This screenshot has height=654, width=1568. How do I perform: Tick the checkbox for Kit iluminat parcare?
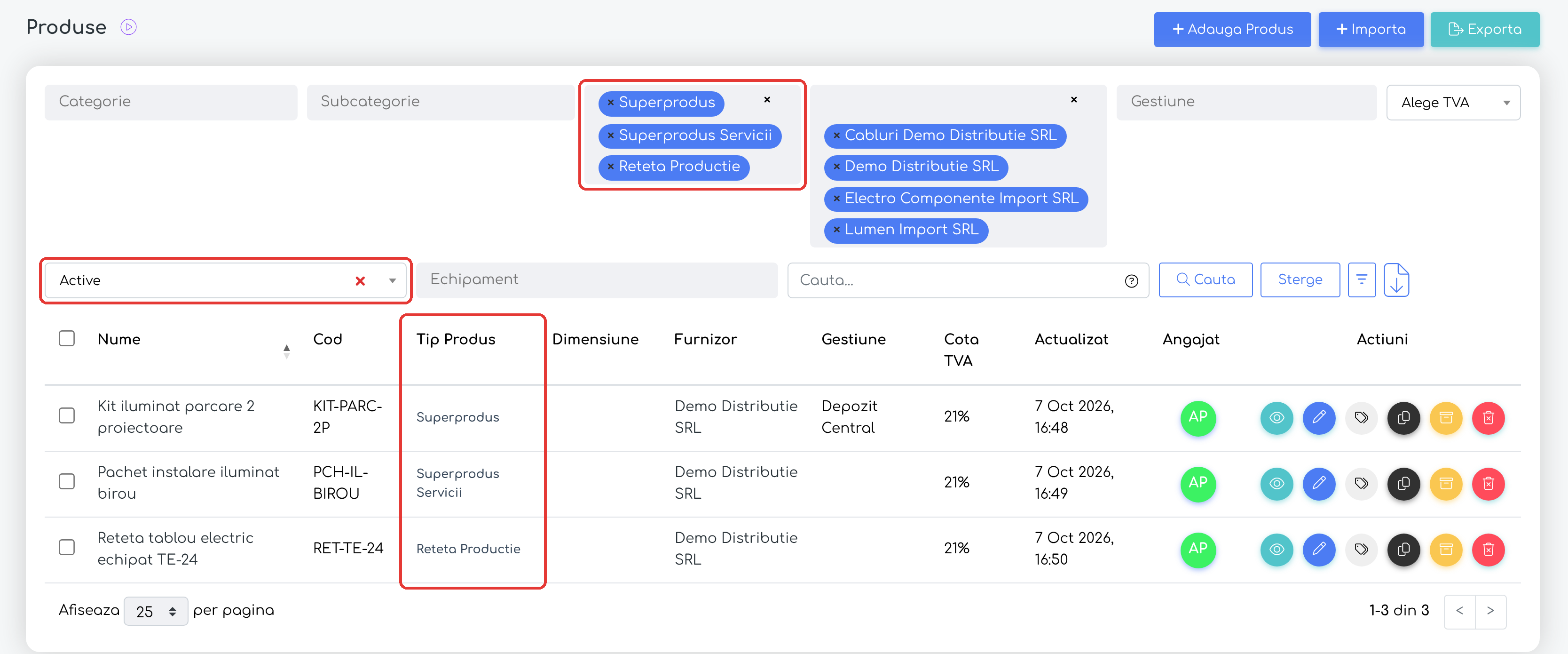(x=67, y=416)
